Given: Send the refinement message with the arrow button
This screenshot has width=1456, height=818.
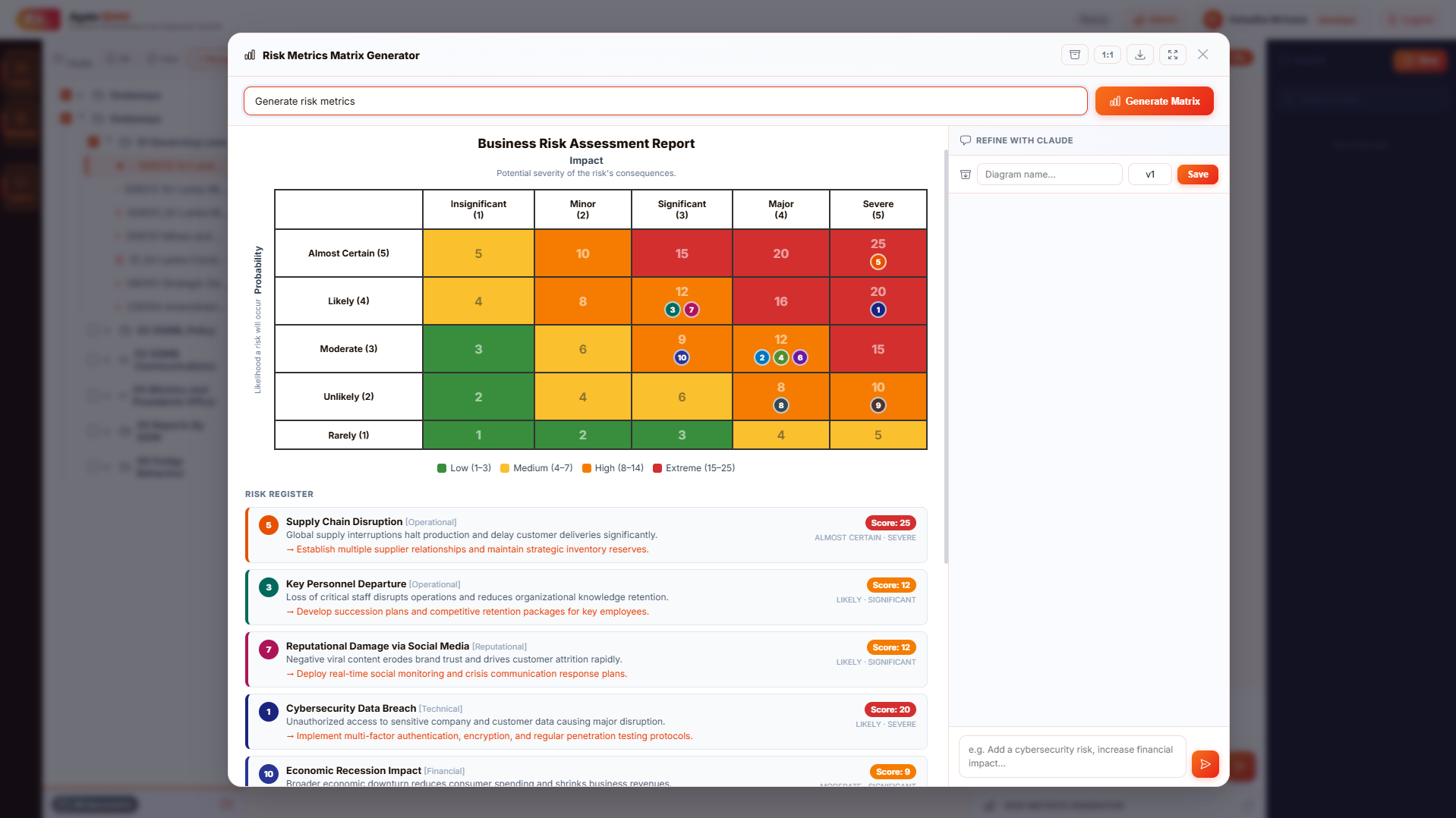Looking at the screenshot, I should pos(1205,764).
